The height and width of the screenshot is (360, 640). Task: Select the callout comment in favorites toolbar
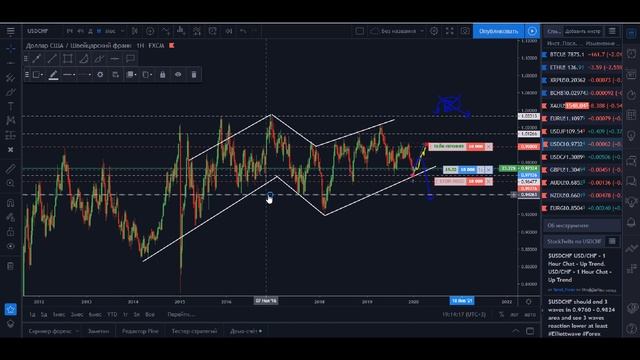point(130,59)
